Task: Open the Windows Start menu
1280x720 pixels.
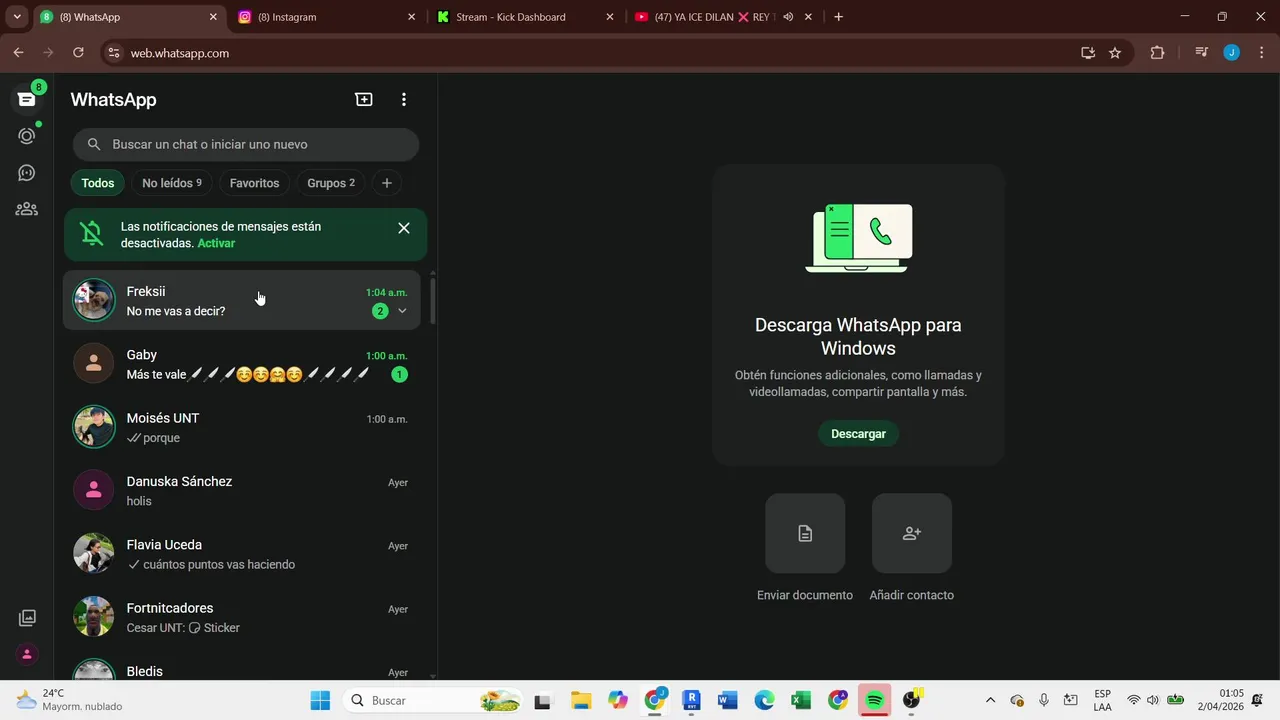Action: tap(320, 700)
